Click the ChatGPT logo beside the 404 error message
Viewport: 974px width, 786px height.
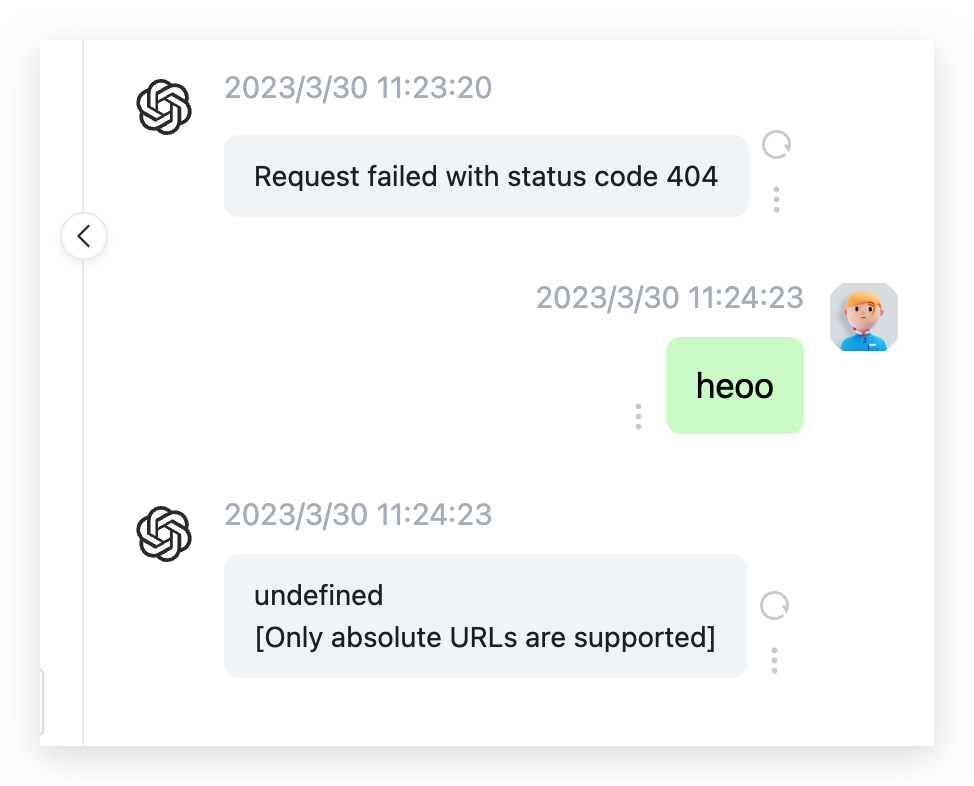tap(163, 106)
